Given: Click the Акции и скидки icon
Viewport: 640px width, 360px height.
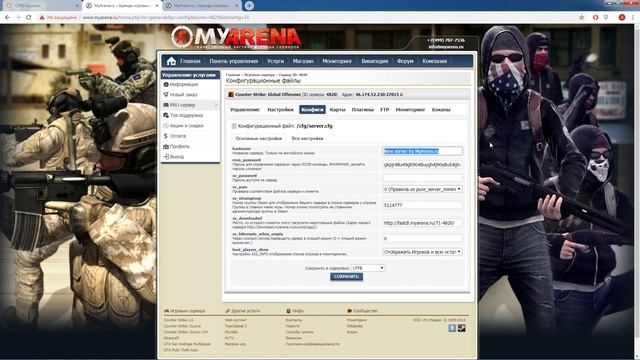Looking at the screenshot, I should [166, 126].
